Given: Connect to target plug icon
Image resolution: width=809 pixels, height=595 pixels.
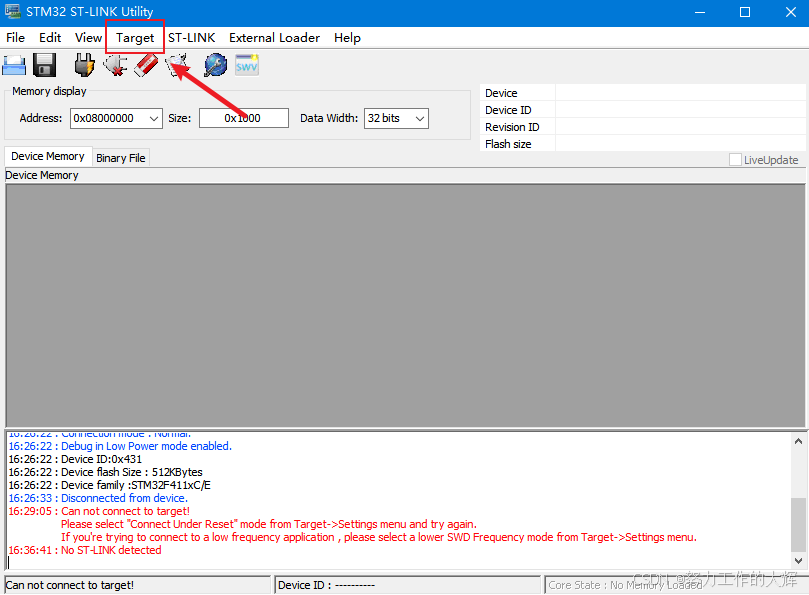Looking at the screenshot, I should (84, 65).
